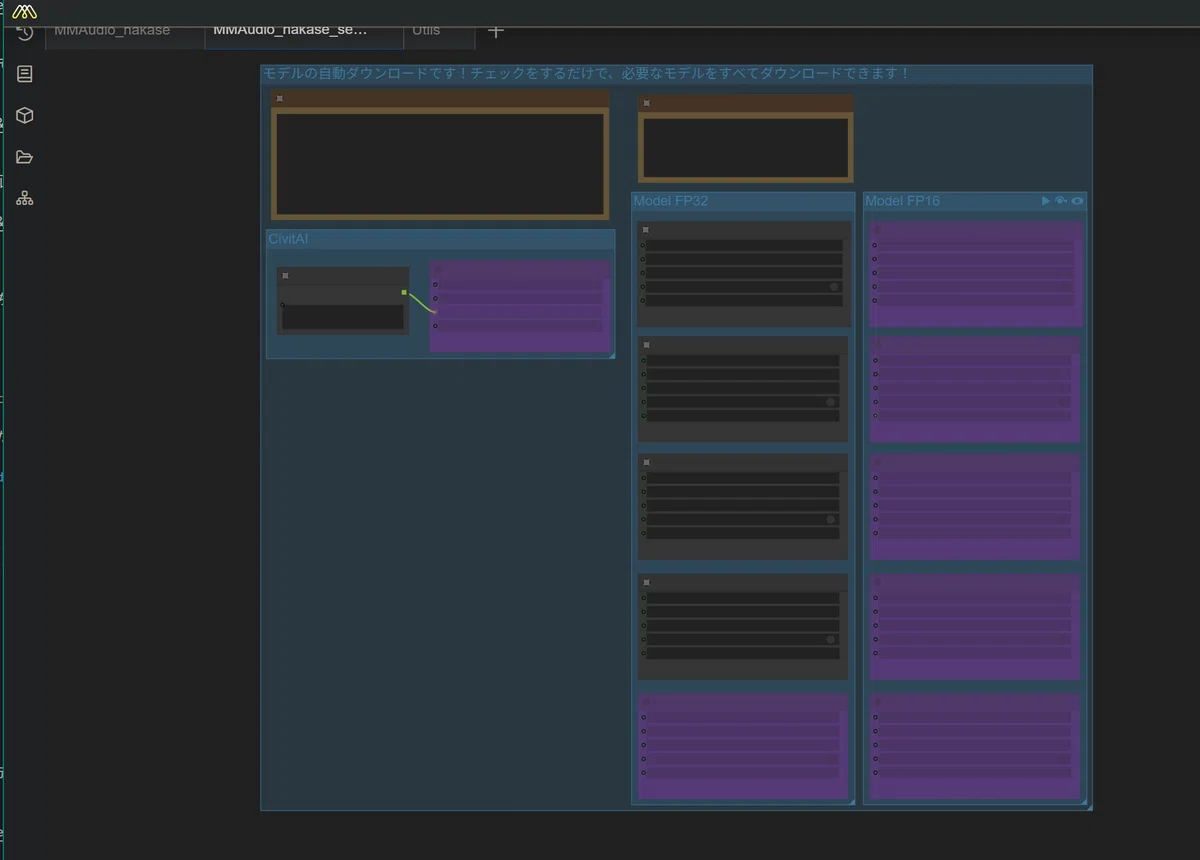The width and height of the screenshot is (1200, 860).
Task: Add a new workflow tab with plus
Action: click(x=495, y=31)
